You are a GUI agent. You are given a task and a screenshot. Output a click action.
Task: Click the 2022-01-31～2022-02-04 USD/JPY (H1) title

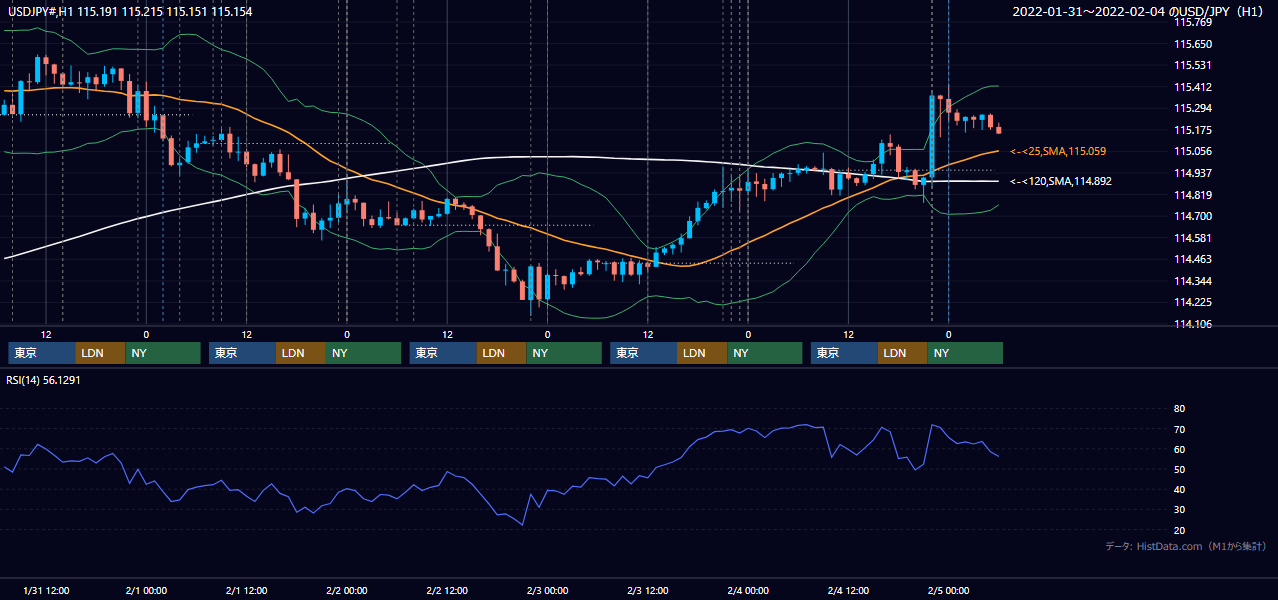1139,11
